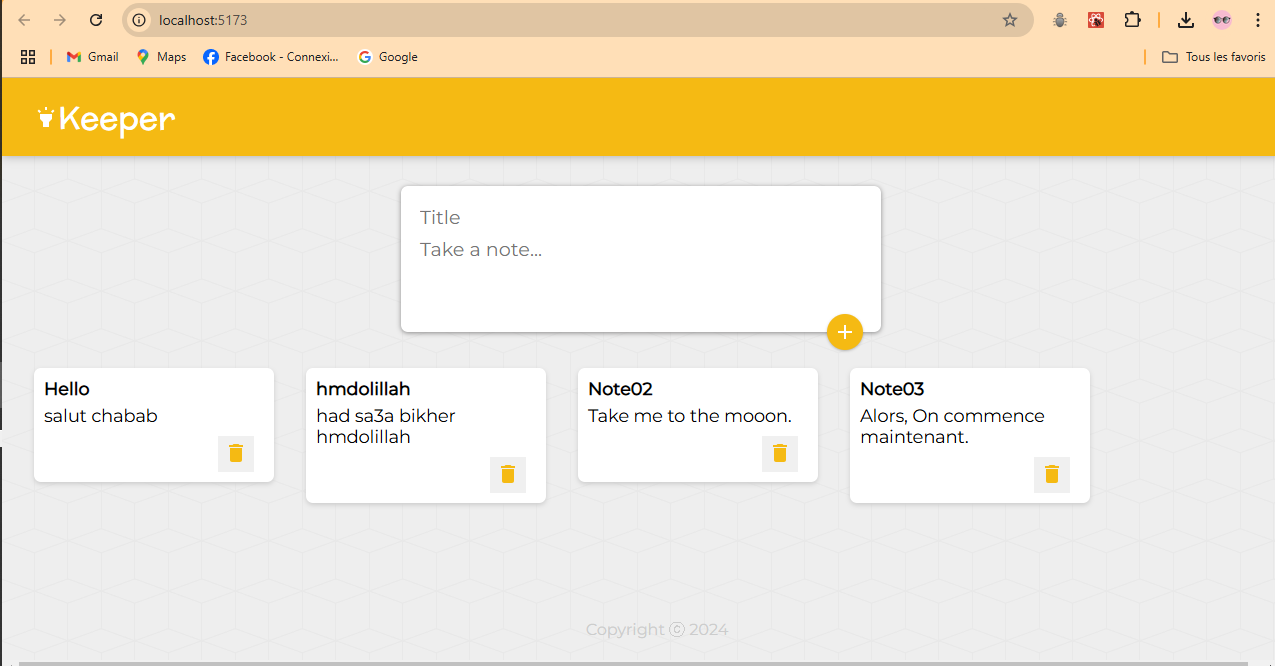The height and width of the screenshot is (666, 1275).
Task: Remove Note03 using its trash icon
Action: coord(1052,474)
